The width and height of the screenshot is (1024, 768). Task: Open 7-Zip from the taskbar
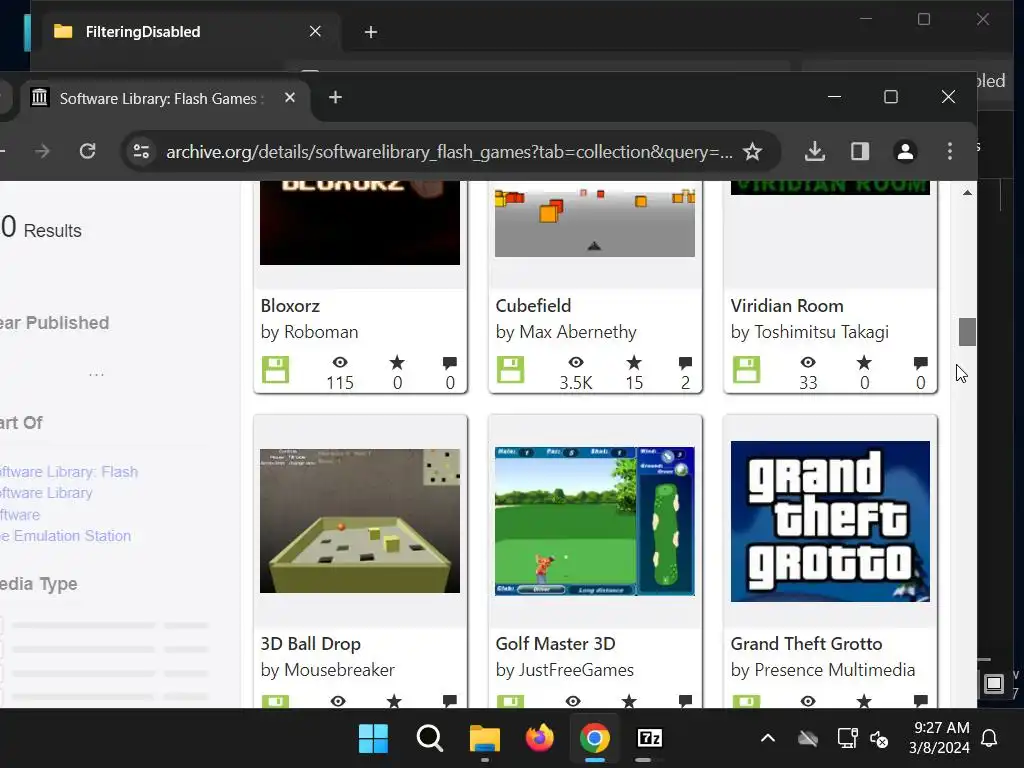650,738
